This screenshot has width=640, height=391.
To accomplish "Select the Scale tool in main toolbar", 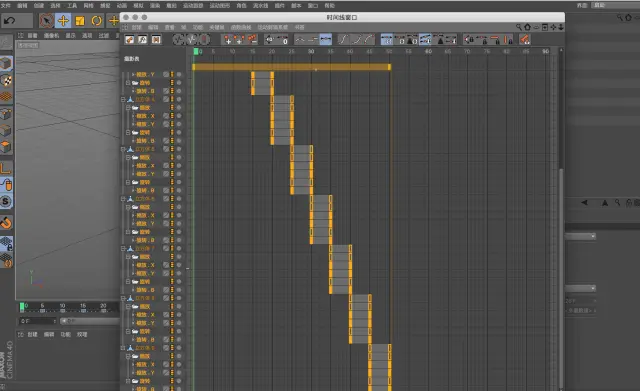I will point(80,20).
